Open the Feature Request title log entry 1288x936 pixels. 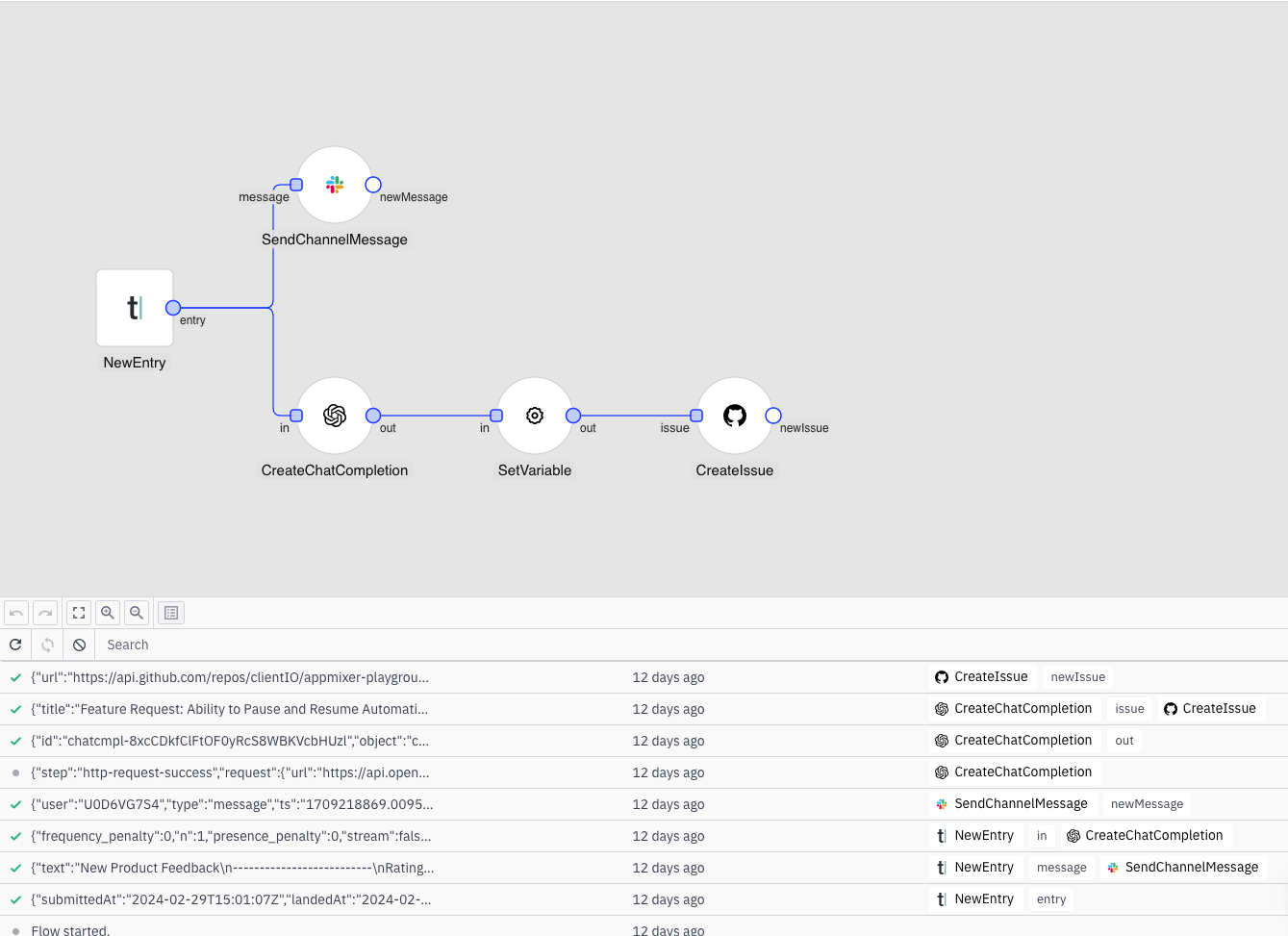(230, 709)
